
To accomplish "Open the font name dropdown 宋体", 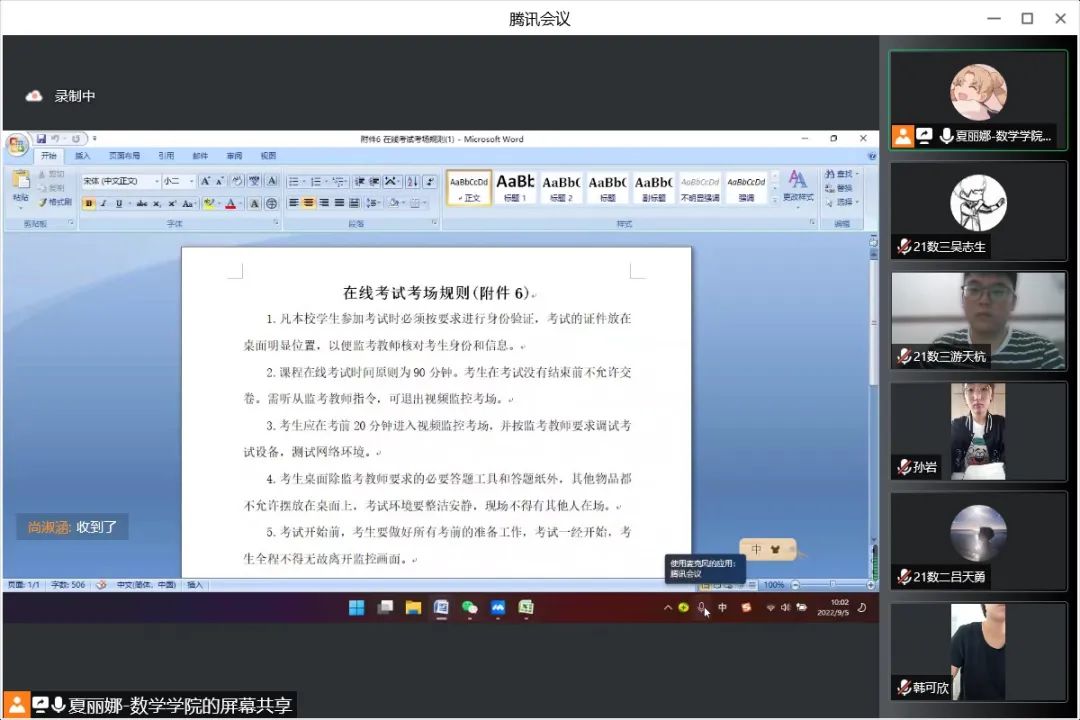I will pos(155,182).
